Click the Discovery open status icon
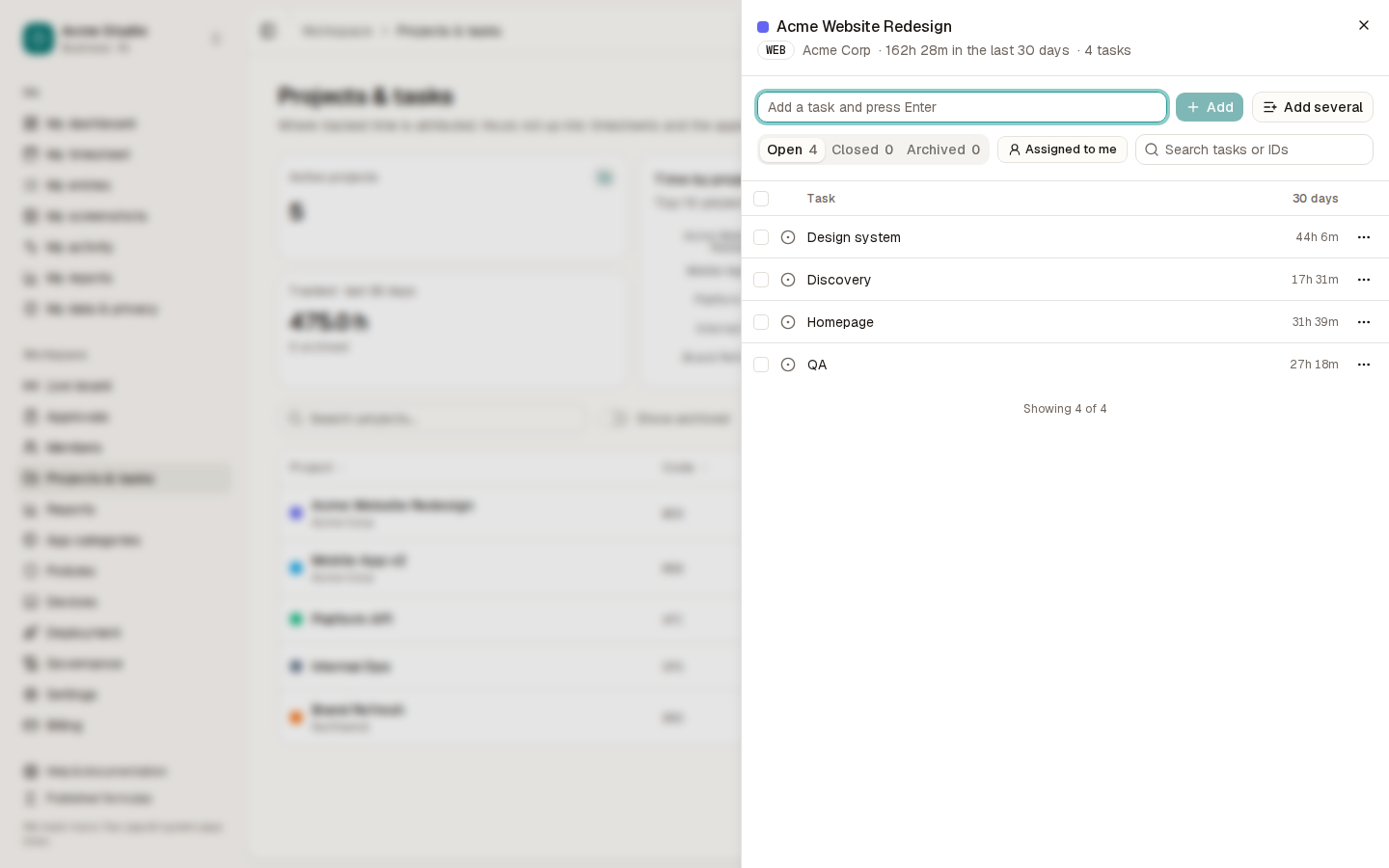Screen dimensions: 1389x868 click(x=788, y=280)
